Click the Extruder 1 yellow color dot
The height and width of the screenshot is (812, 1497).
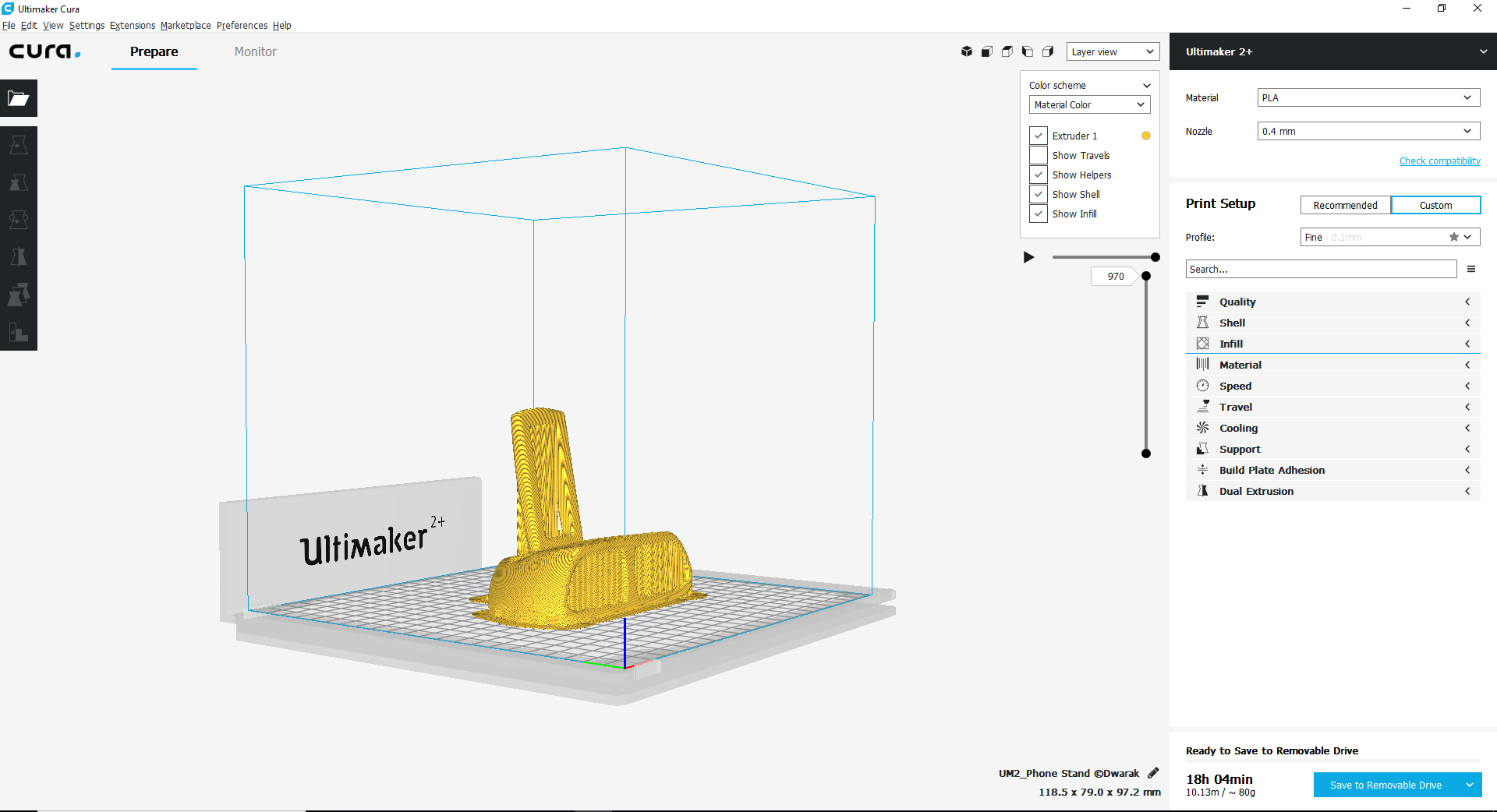tap(1146, 136)
